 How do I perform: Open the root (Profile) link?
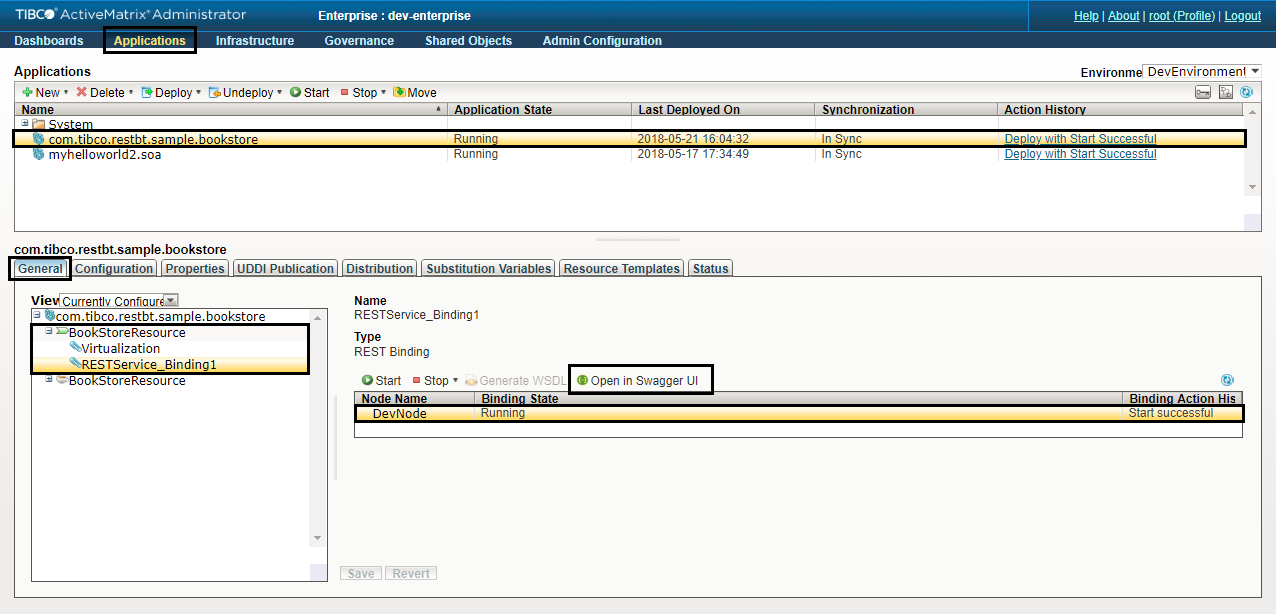pyautogui.click(x=1182, y=16)
